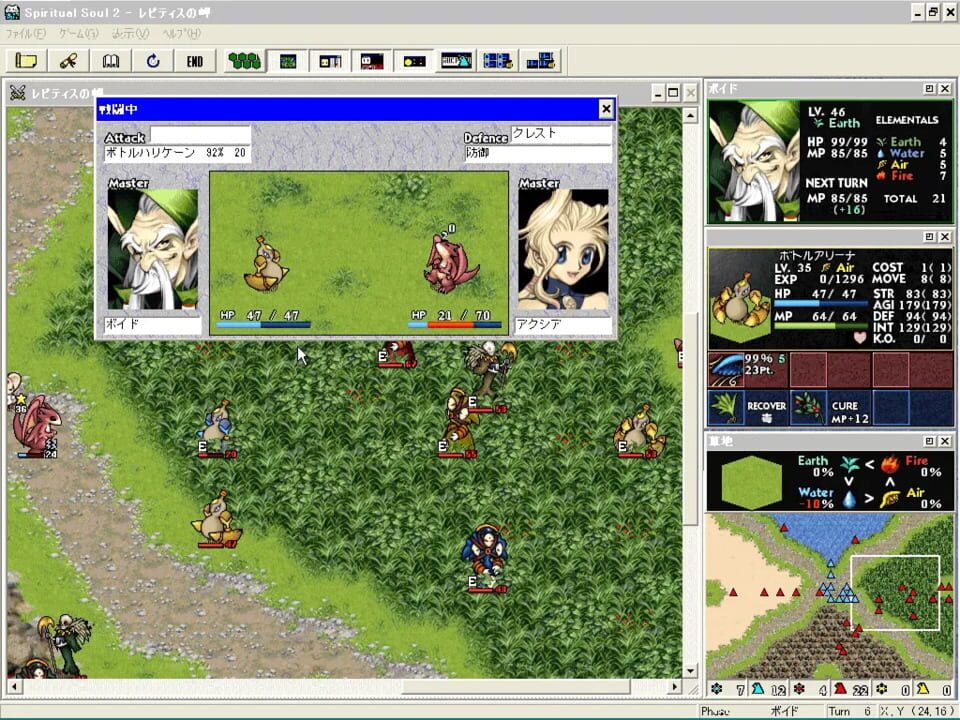This screenshot has width=960, height=720.
Task: Toggle the green minimap panel toolbar button
Action: (287, 61)
